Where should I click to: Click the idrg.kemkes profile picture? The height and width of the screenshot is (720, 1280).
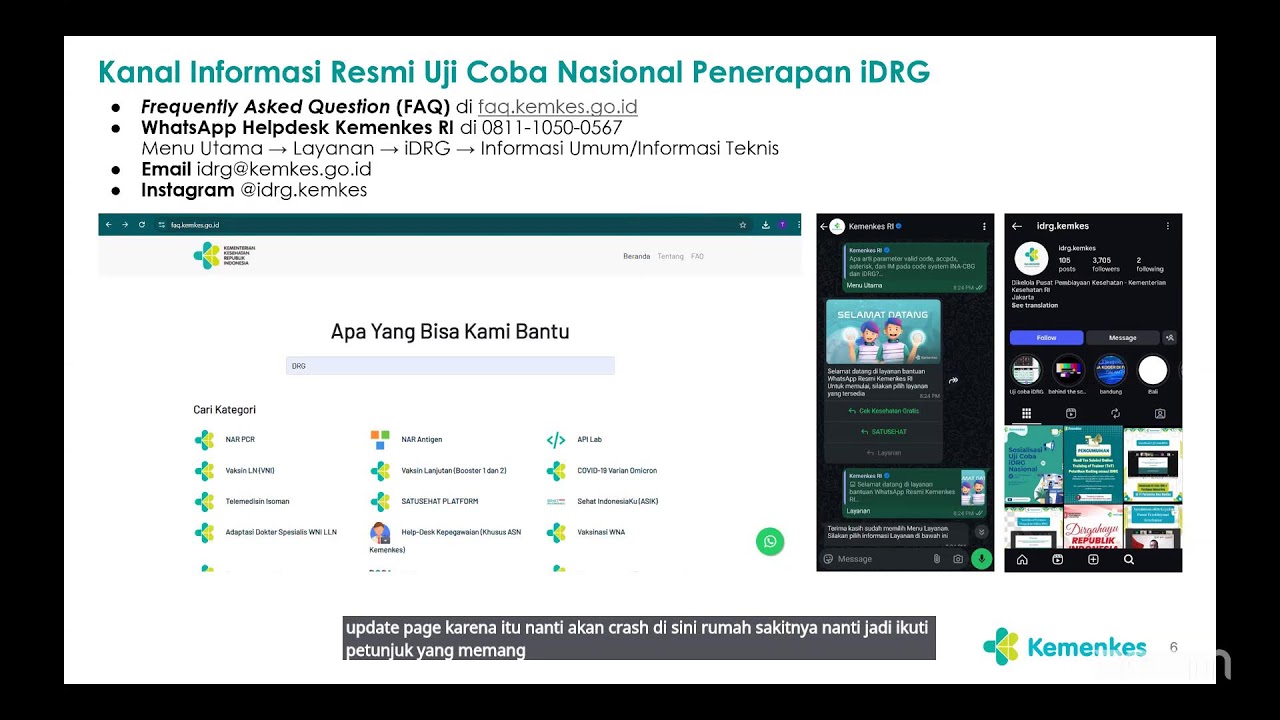tap(1031, 258)
